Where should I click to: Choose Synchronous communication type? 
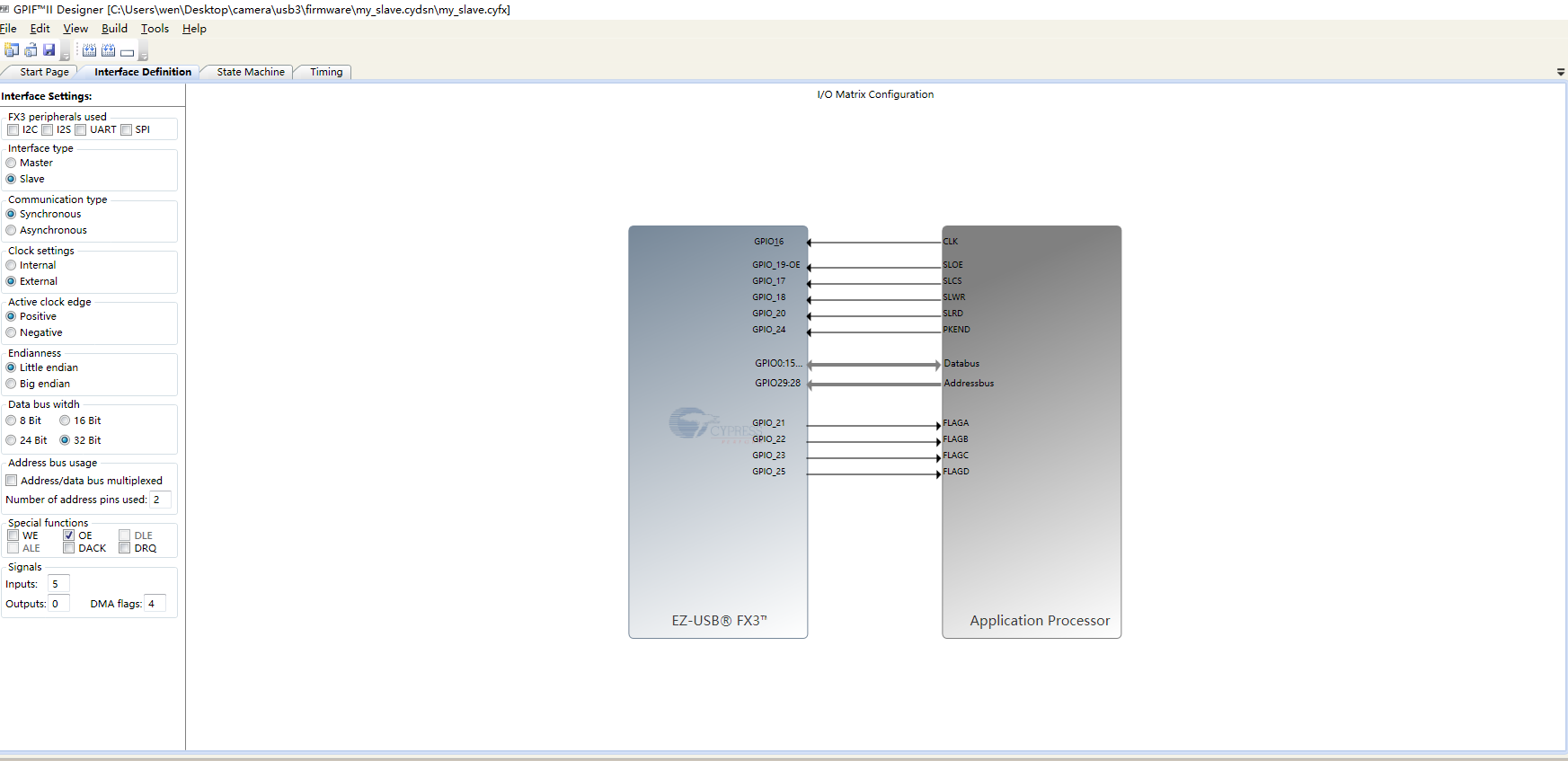click(11, 215)
